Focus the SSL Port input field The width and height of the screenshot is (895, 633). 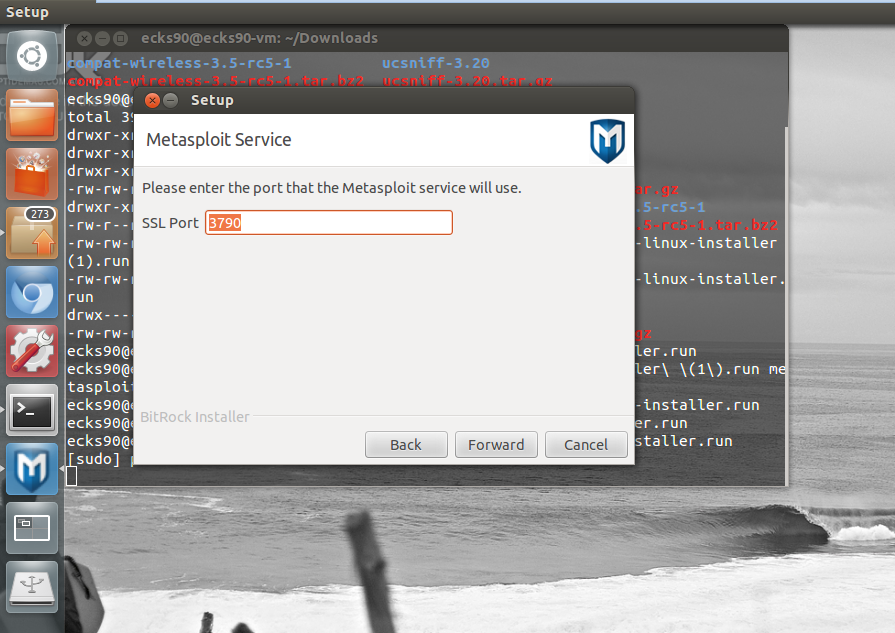(x=329, y=223)
